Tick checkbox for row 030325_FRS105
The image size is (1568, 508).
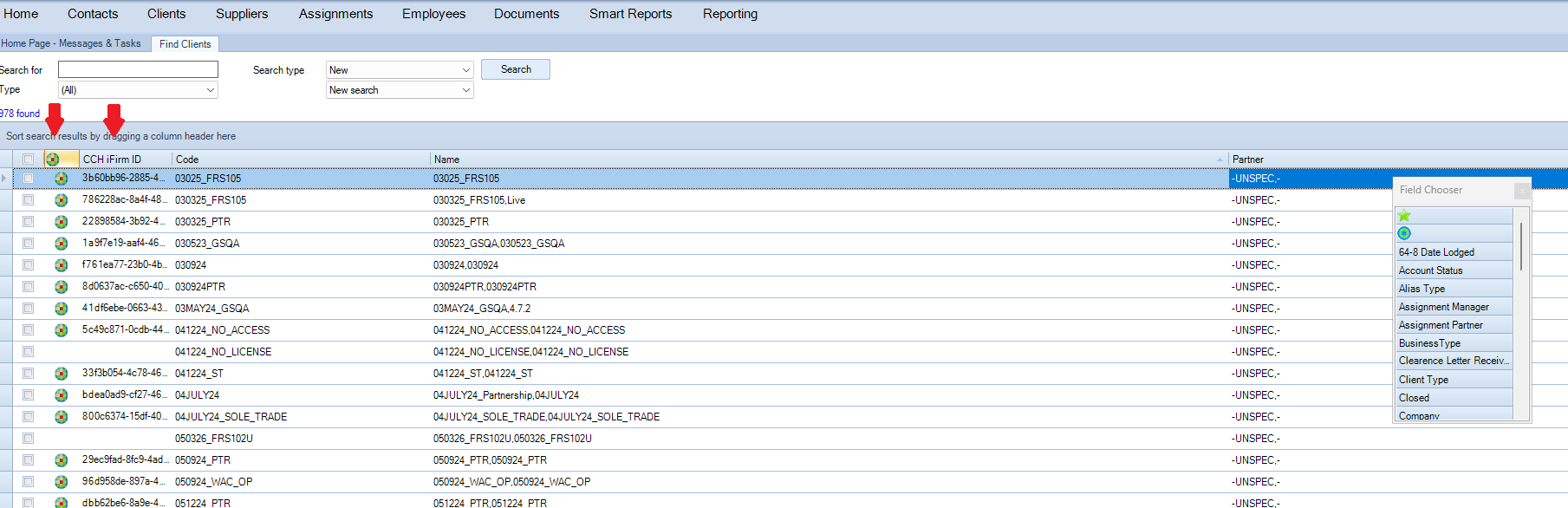point(29,200)
